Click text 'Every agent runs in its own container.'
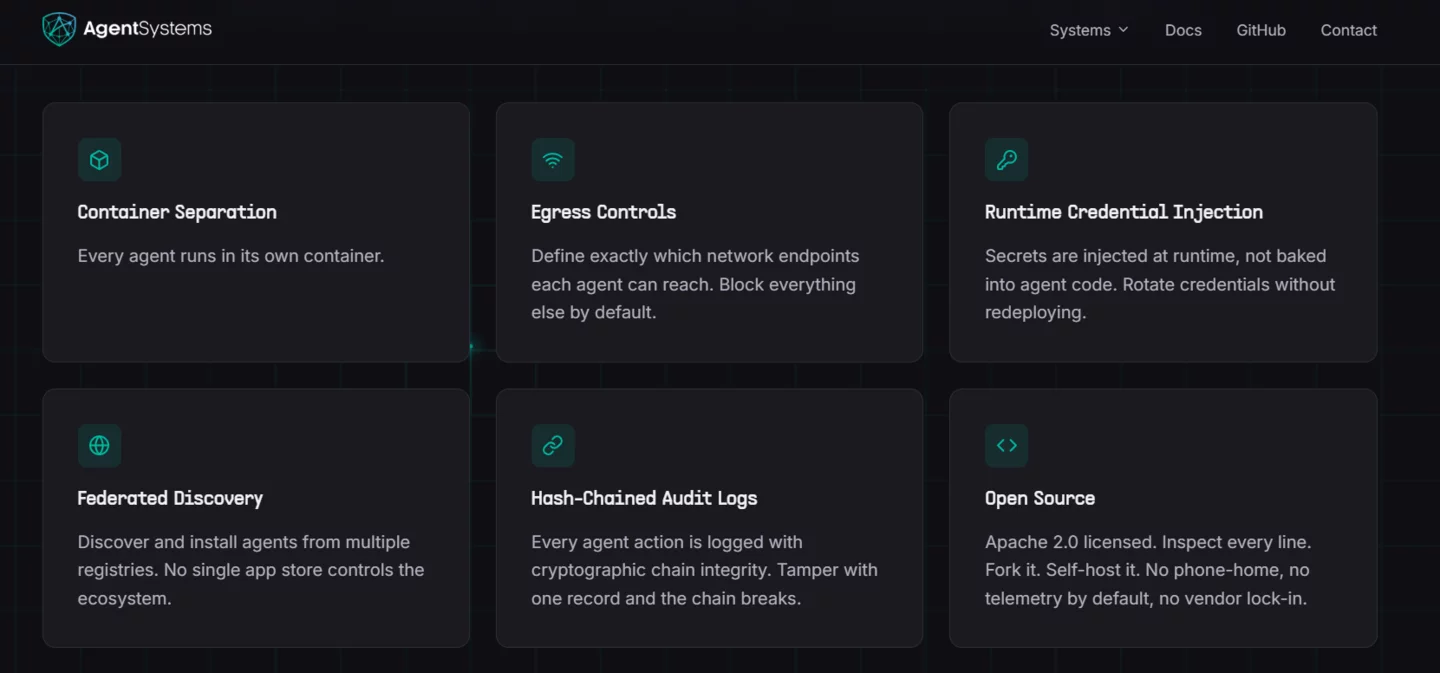The width and height of the screenshot is (1440, 673). tap(231, 256)
